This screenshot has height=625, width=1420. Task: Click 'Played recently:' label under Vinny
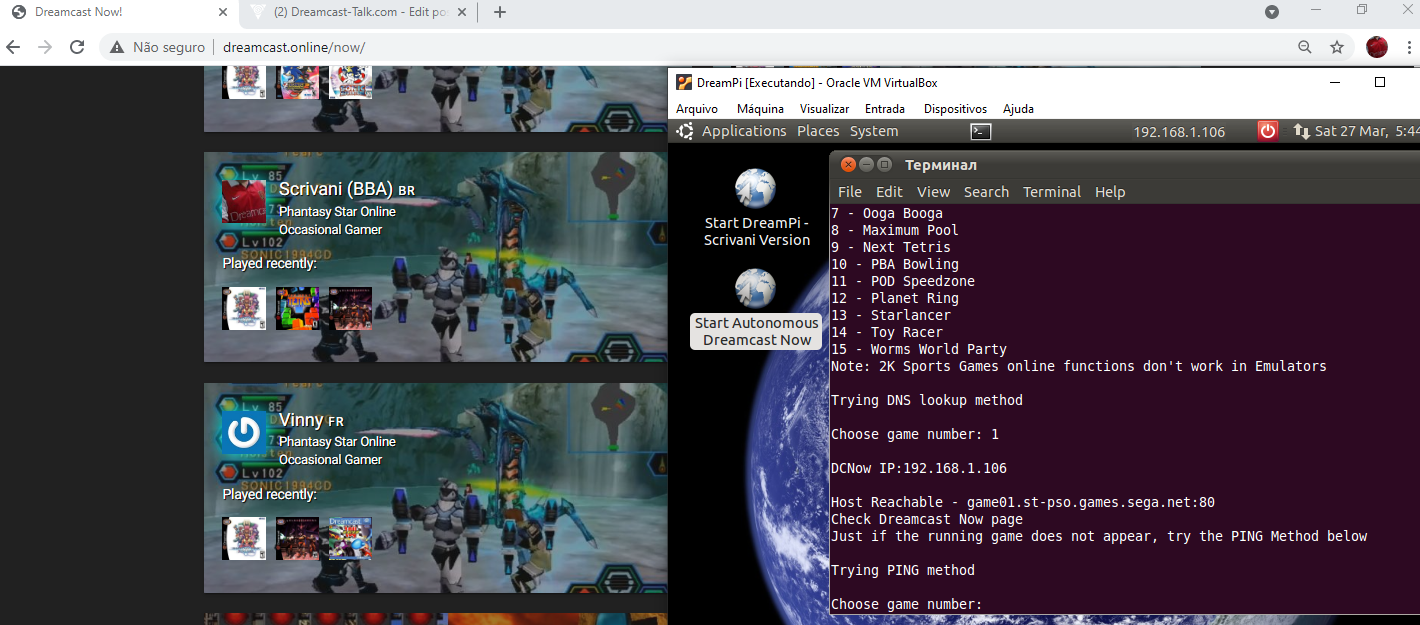click(270, 494)
